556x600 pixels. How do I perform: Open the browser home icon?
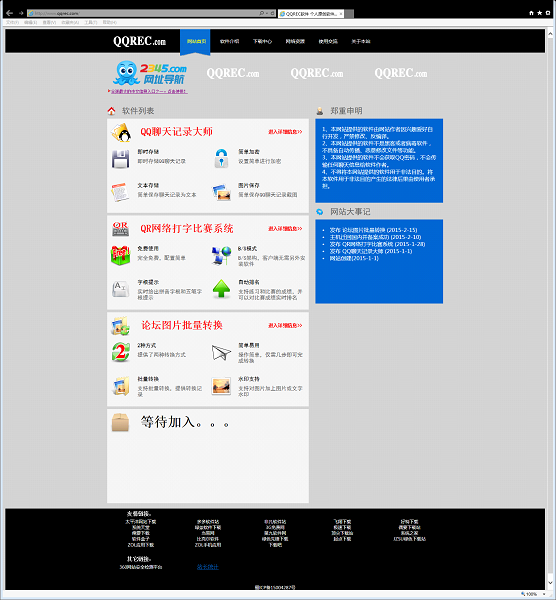pyautogui.click(x=531, y=13)
